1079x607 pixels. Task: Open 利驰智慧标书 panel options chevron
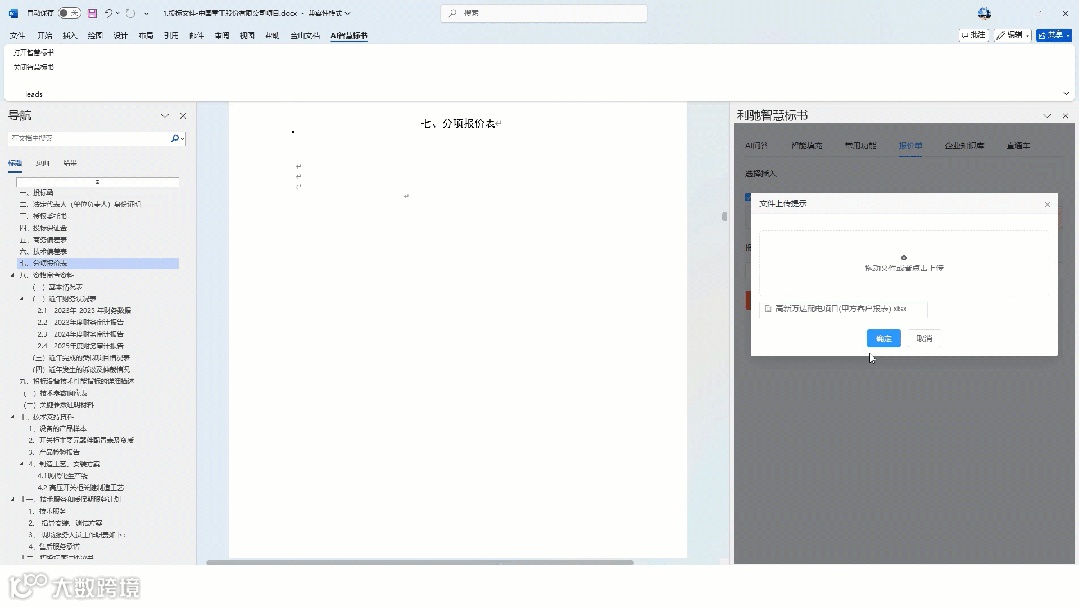point(1047,116)
